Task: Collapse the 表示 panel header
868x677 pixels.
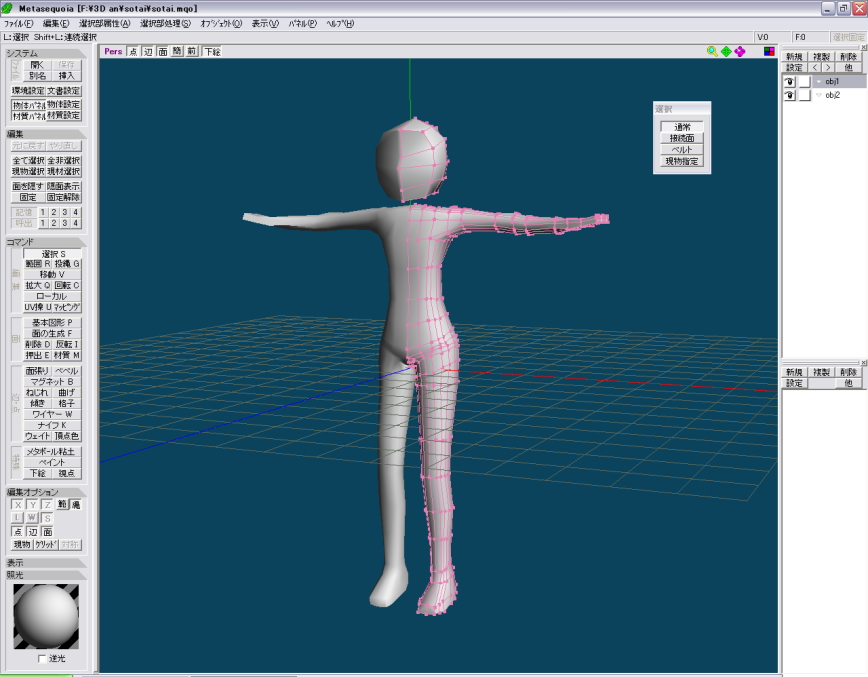Action: pos(46,563)
